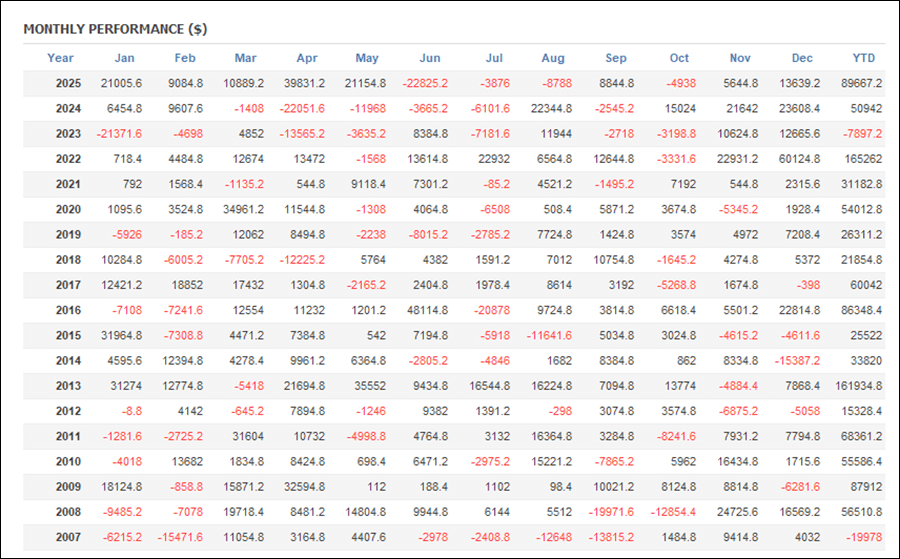The image size is (900, 559).
Task: Click the 2024 August value 22344.8
Action: coord(548,109)
